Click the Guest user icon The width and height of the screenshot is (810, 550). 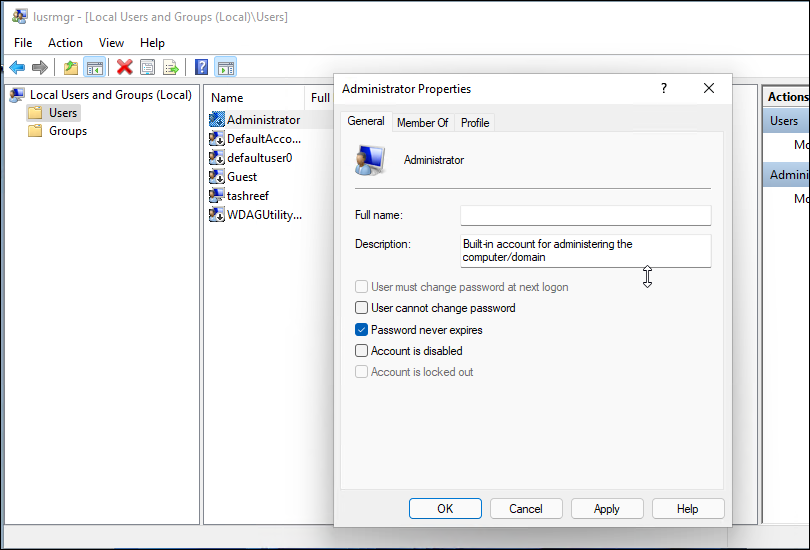click(x=216, y=177)
